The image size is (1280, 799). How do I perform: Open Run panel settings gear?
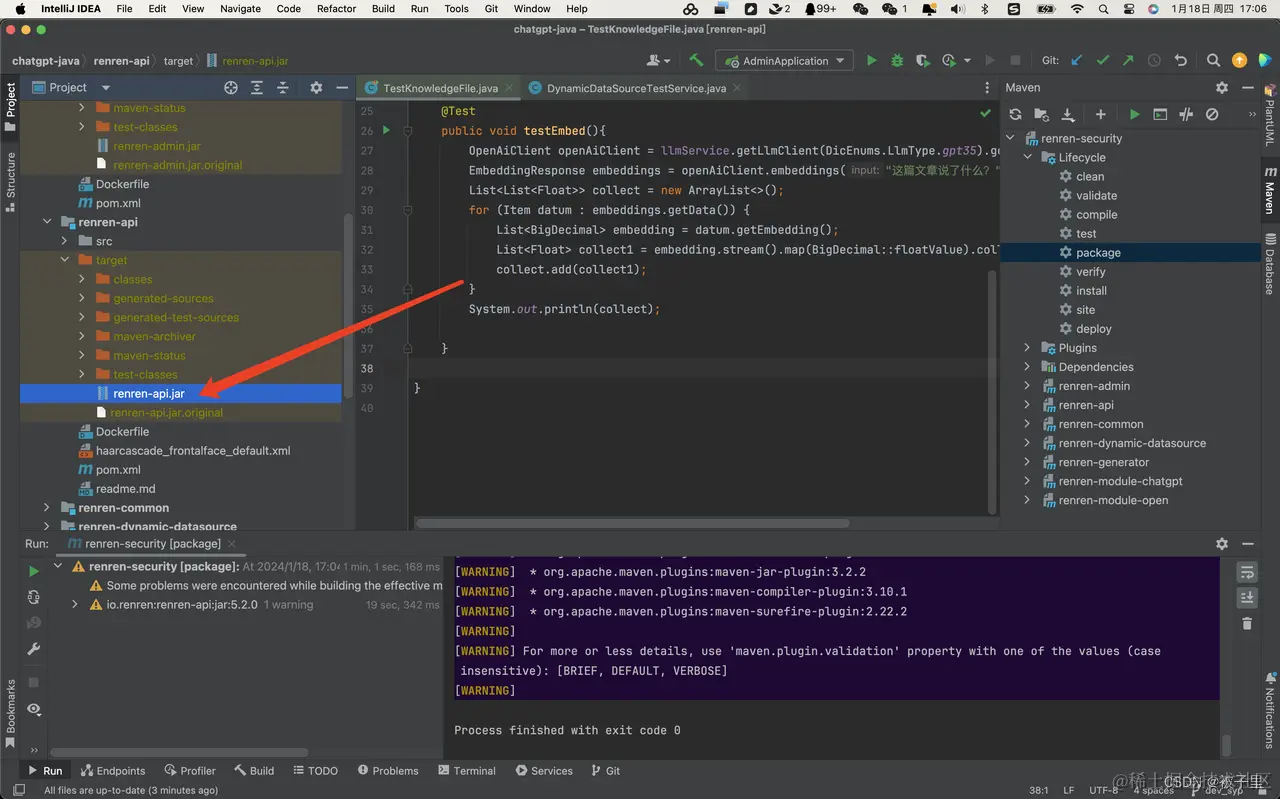point(1222,544)
